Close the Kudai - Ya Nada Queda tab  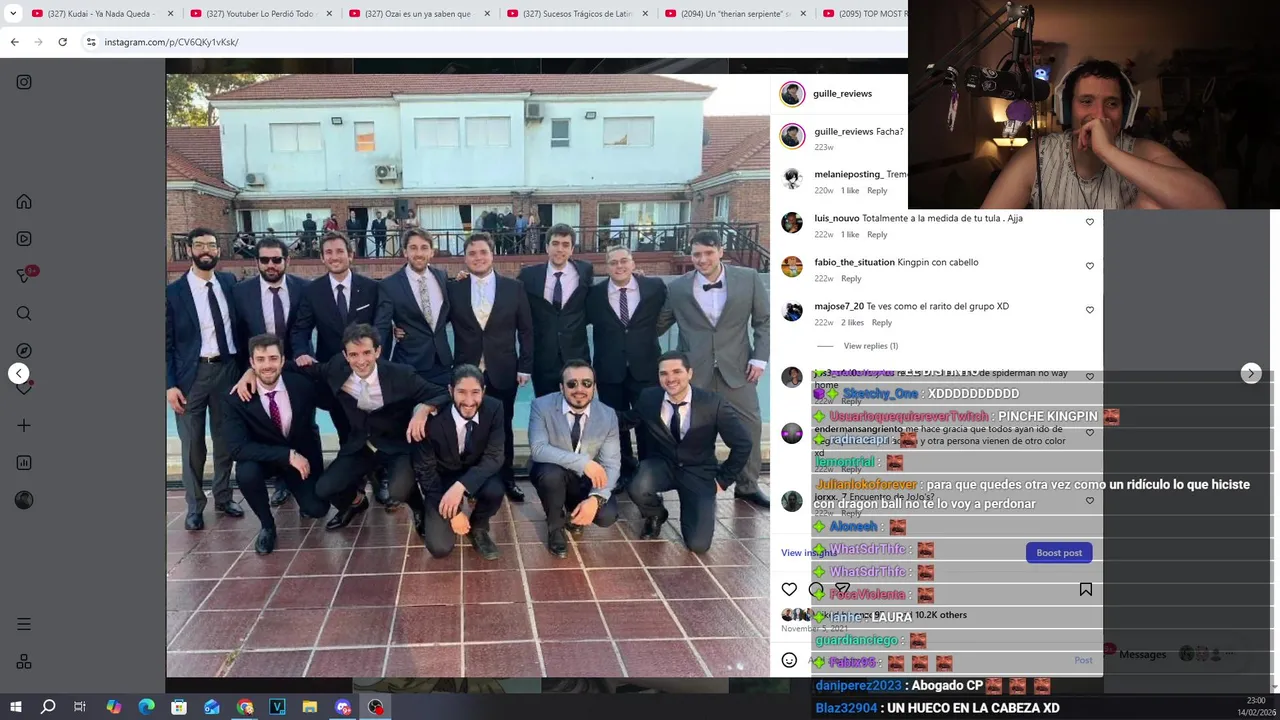click(170, 14)
